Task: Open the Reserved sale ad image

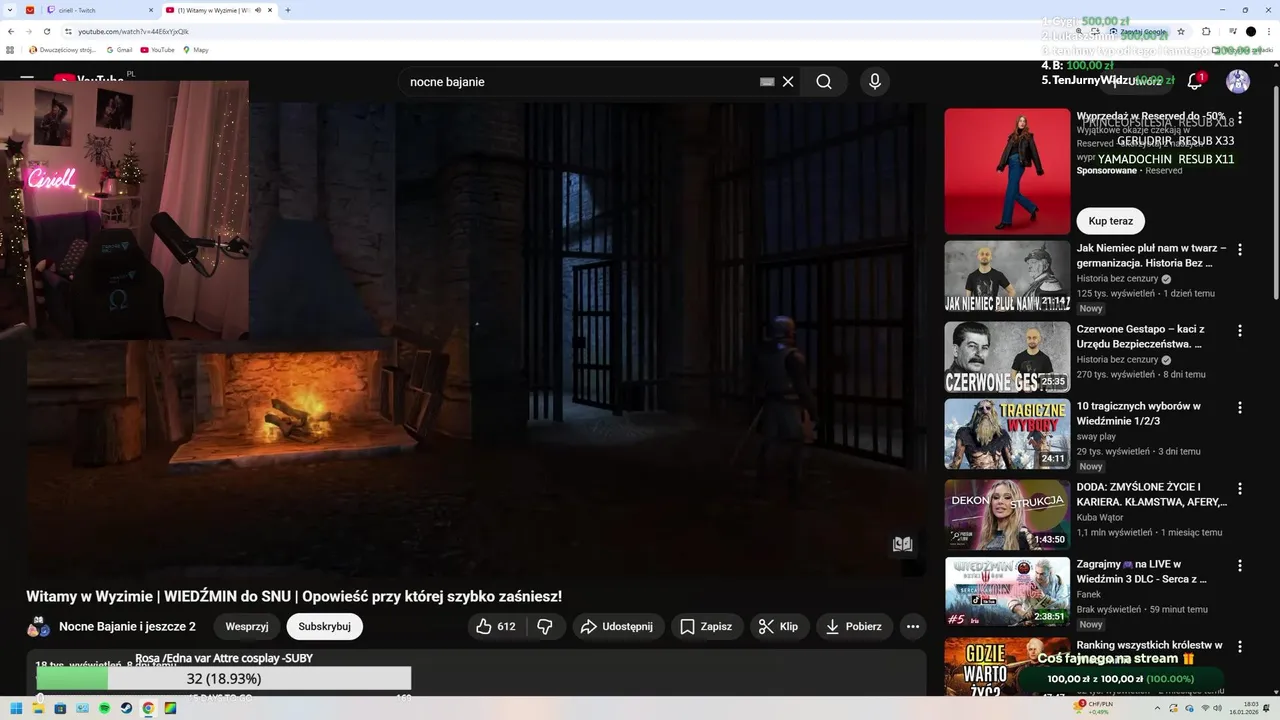Action: [1007, 171]
